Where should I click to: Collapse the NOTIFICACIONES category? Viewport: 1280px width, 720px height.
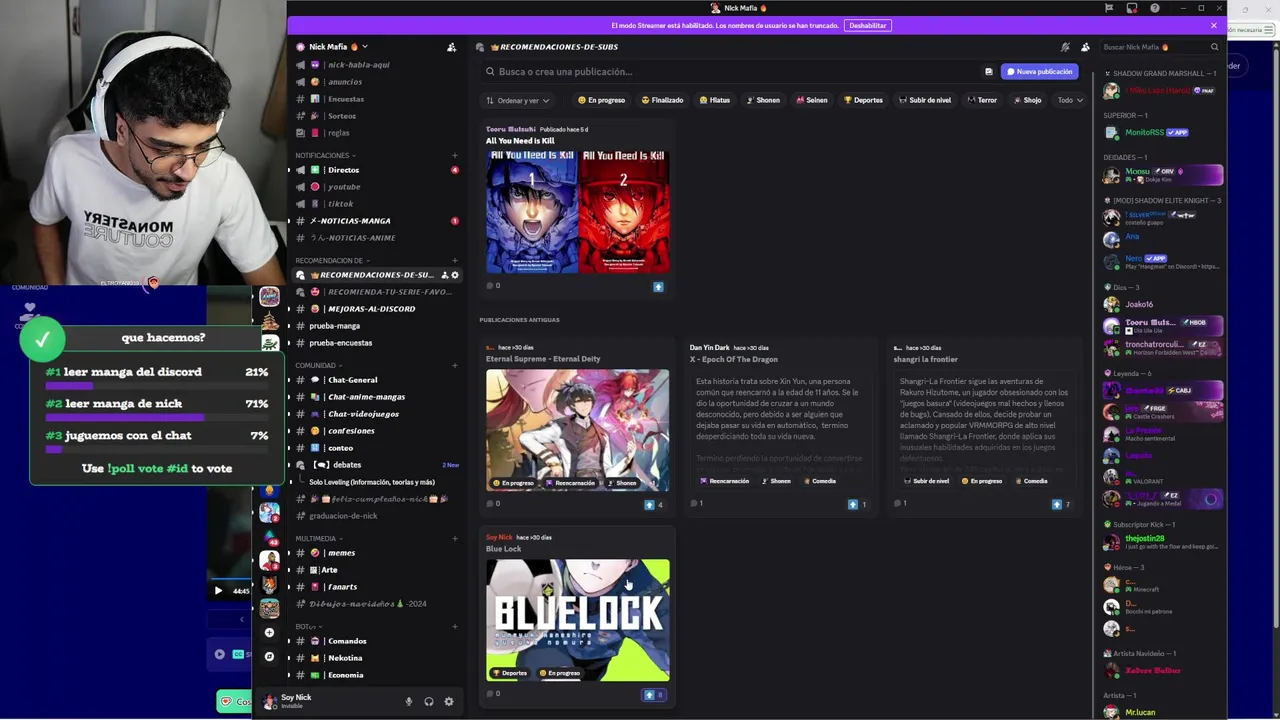pyautogui.click(x=325, y=156)
